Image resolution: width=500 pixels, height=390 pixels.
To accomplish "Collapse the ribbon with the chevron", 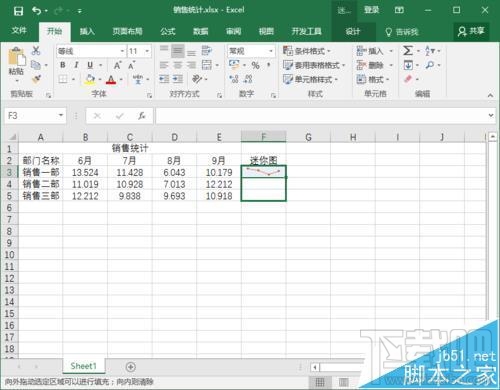I will pos(490,95).
